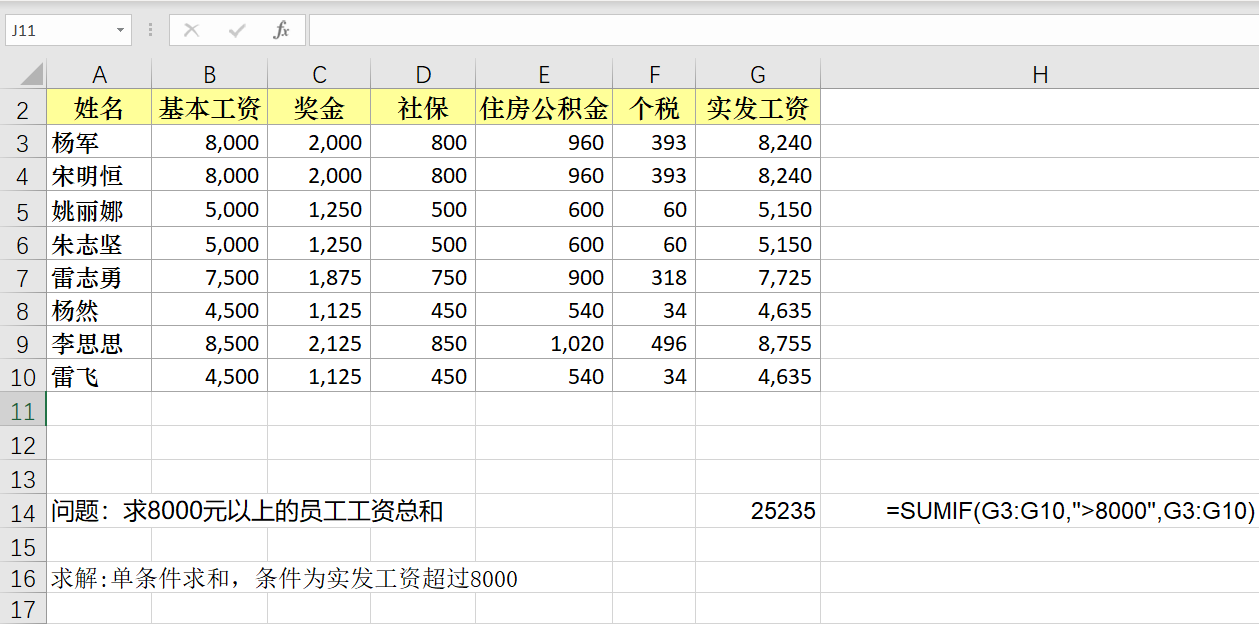Select row 11 header
Screen dimensions: 1259x624
point(23,410)
